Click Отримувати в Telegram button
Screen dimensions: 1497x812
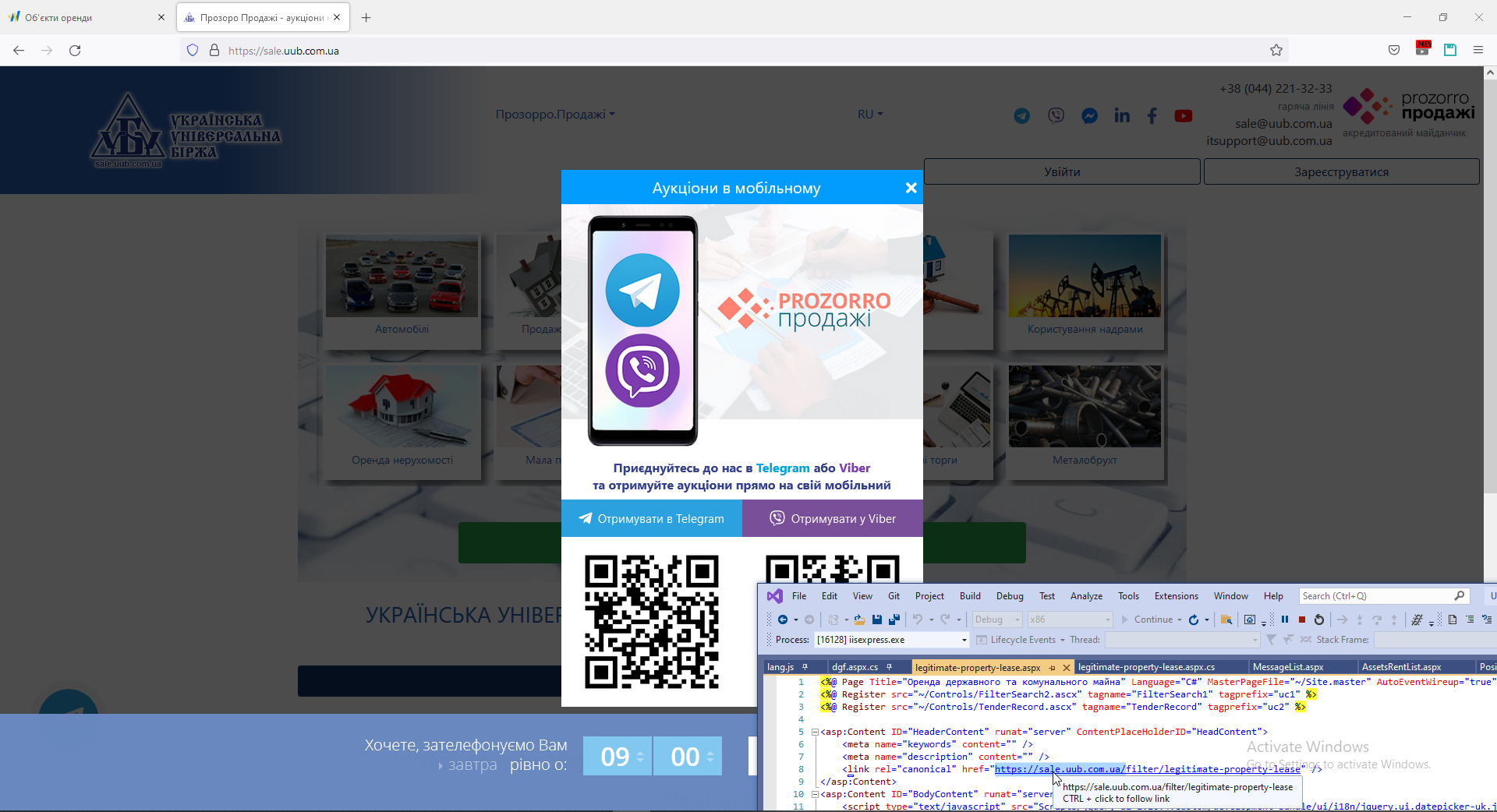click(x=652, y=518)
